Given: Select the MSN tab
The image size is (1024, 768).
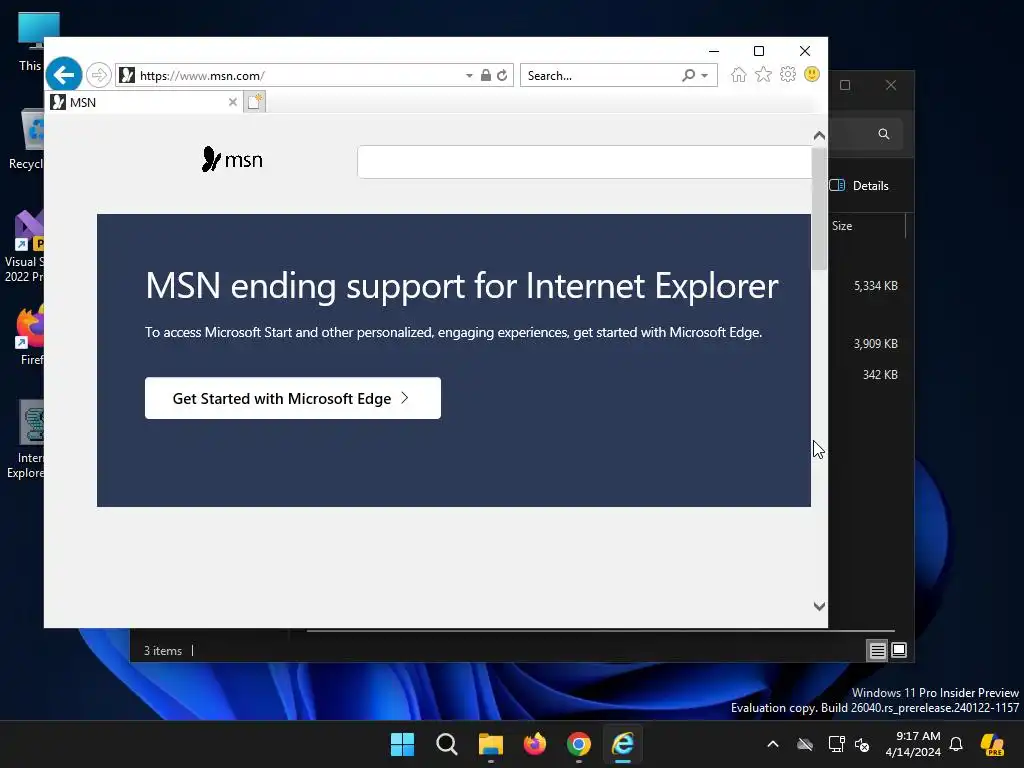Looking at the screenshot, I should point(144,102).
